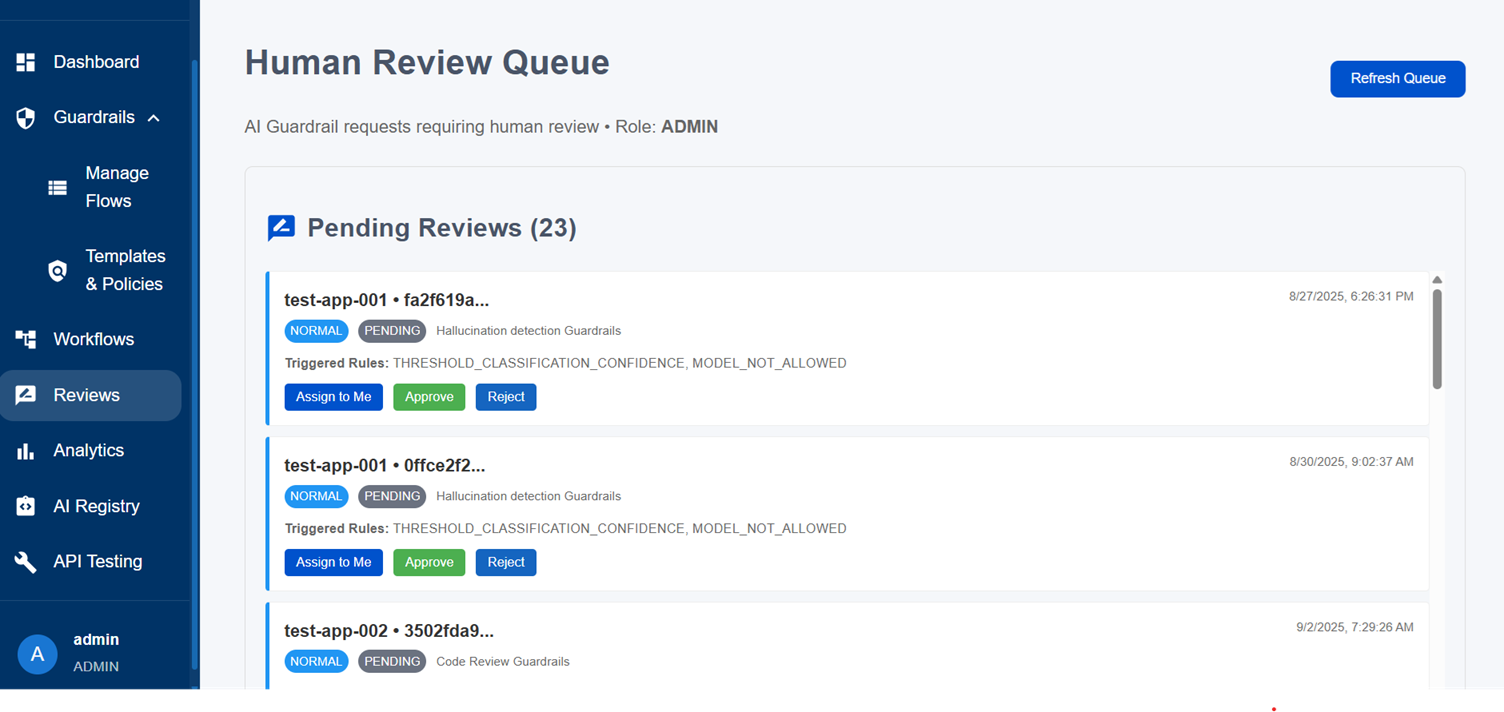The height and width of the screenshot is (712, 1504).
Task: Assign the first pending review to yourself
Action: click(x=333, y=396)
